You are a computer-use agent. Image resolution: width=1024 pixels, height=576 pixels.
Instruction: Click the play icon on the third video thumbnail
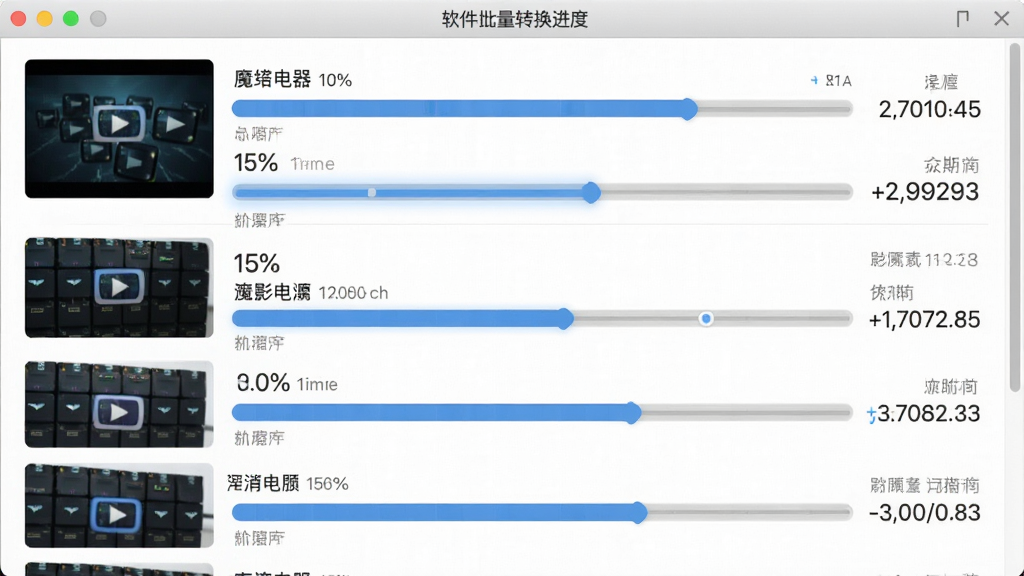pos(118,412)
